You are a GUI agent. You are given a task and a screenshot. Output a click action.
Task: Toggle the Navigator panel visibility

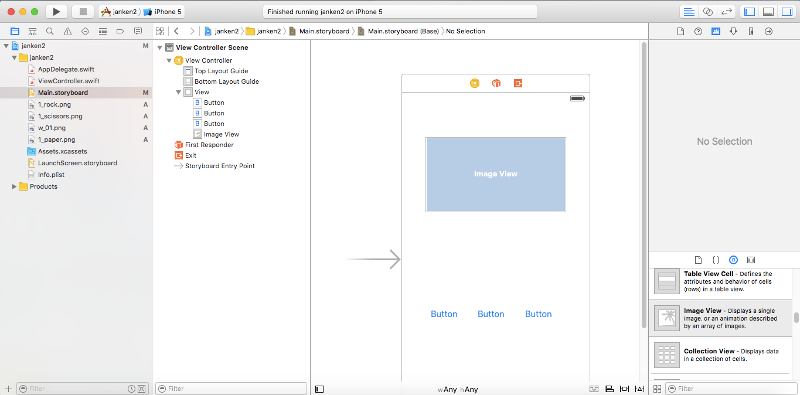(749, 11)
